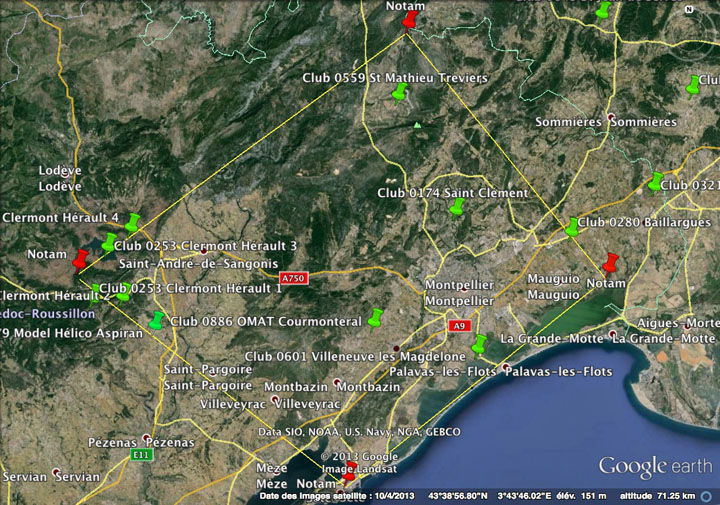
Task: Click the Palavas-les-Flots place marker dot
Action: click(507, 371)
